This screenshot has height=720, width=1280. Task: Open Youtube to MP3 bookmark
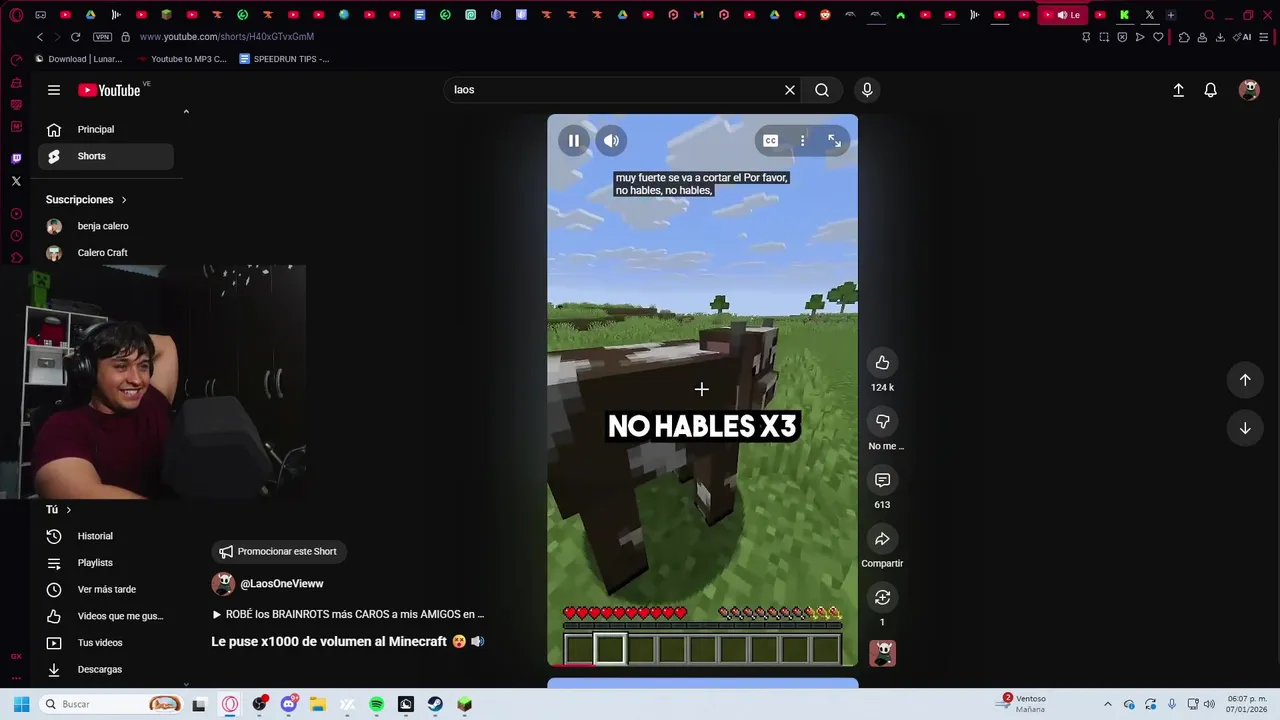(181, 59)
